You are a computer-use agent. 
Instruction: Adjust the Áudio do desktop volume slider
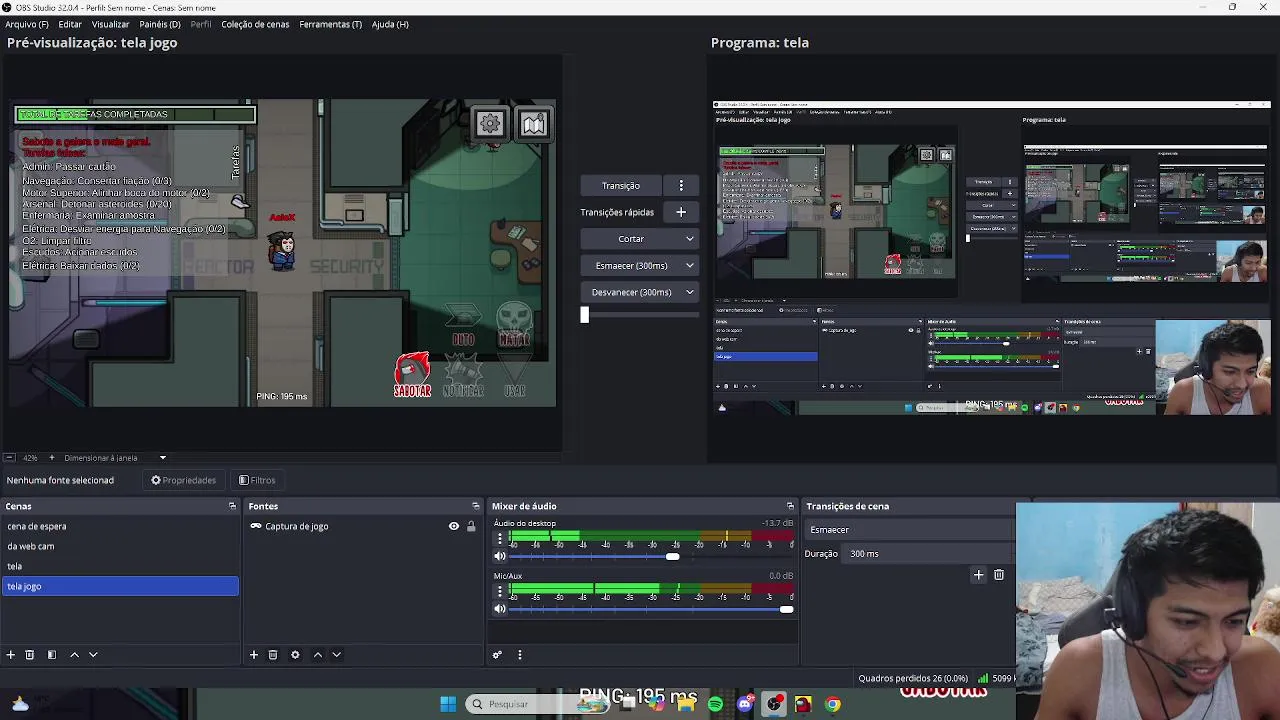(673, 556)
